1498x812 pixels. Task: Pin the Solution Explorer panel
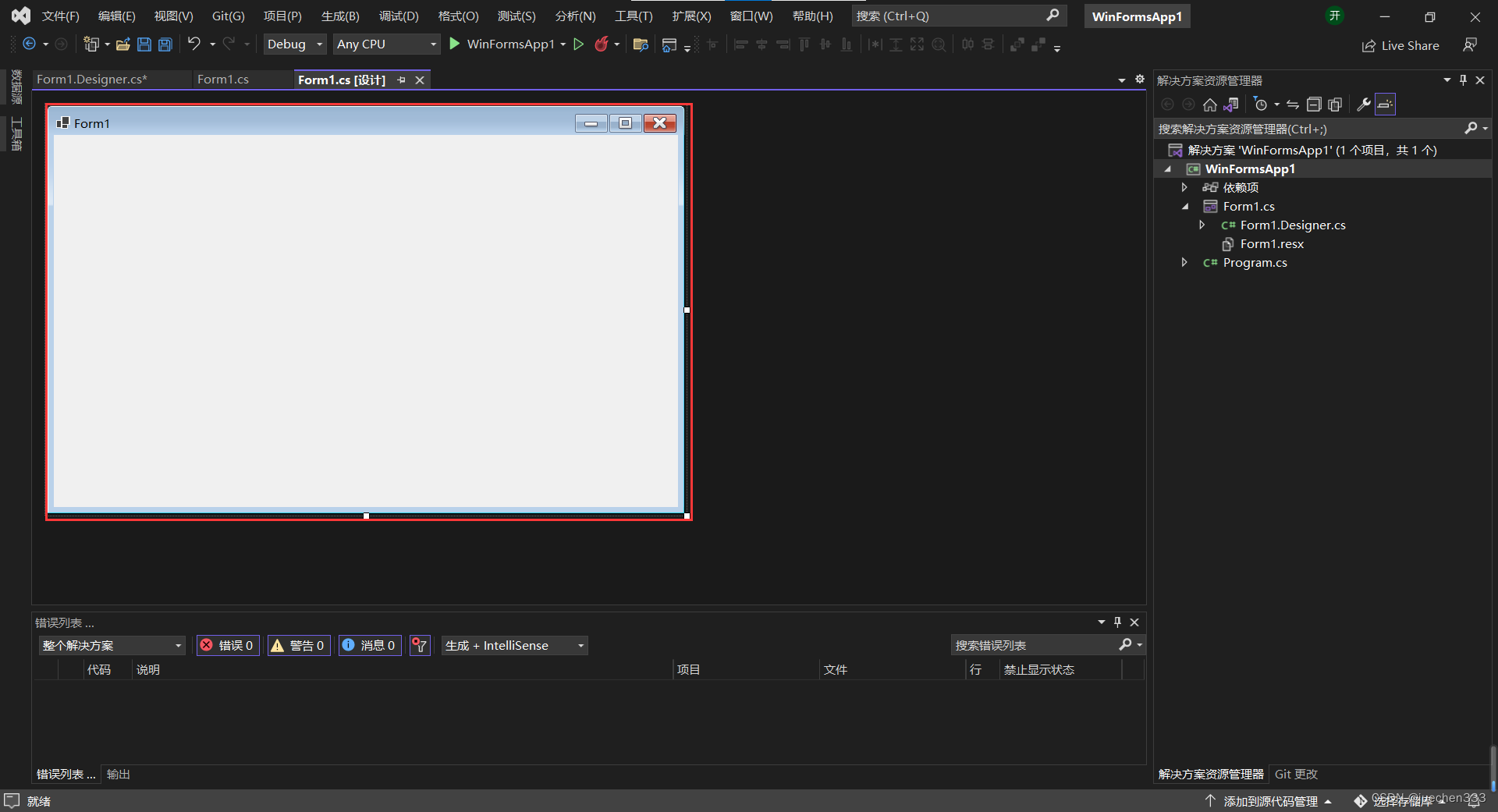click(1463, 80)
